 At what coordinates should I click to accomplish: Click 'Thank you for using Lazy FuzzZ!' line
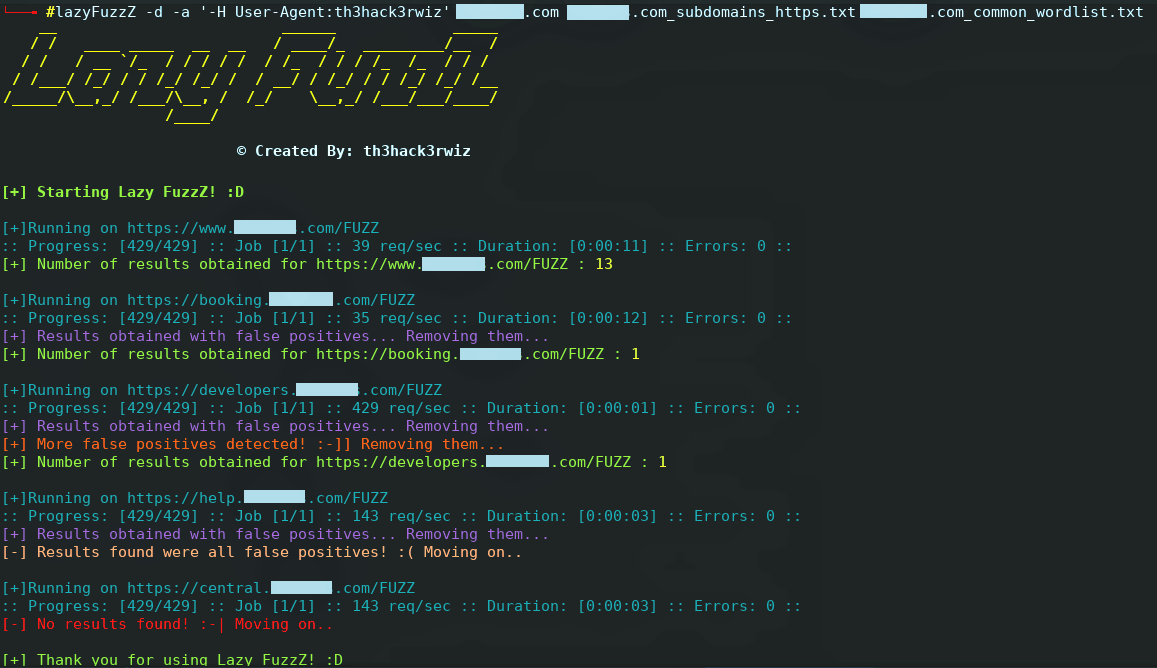click(x=172, y=660)
